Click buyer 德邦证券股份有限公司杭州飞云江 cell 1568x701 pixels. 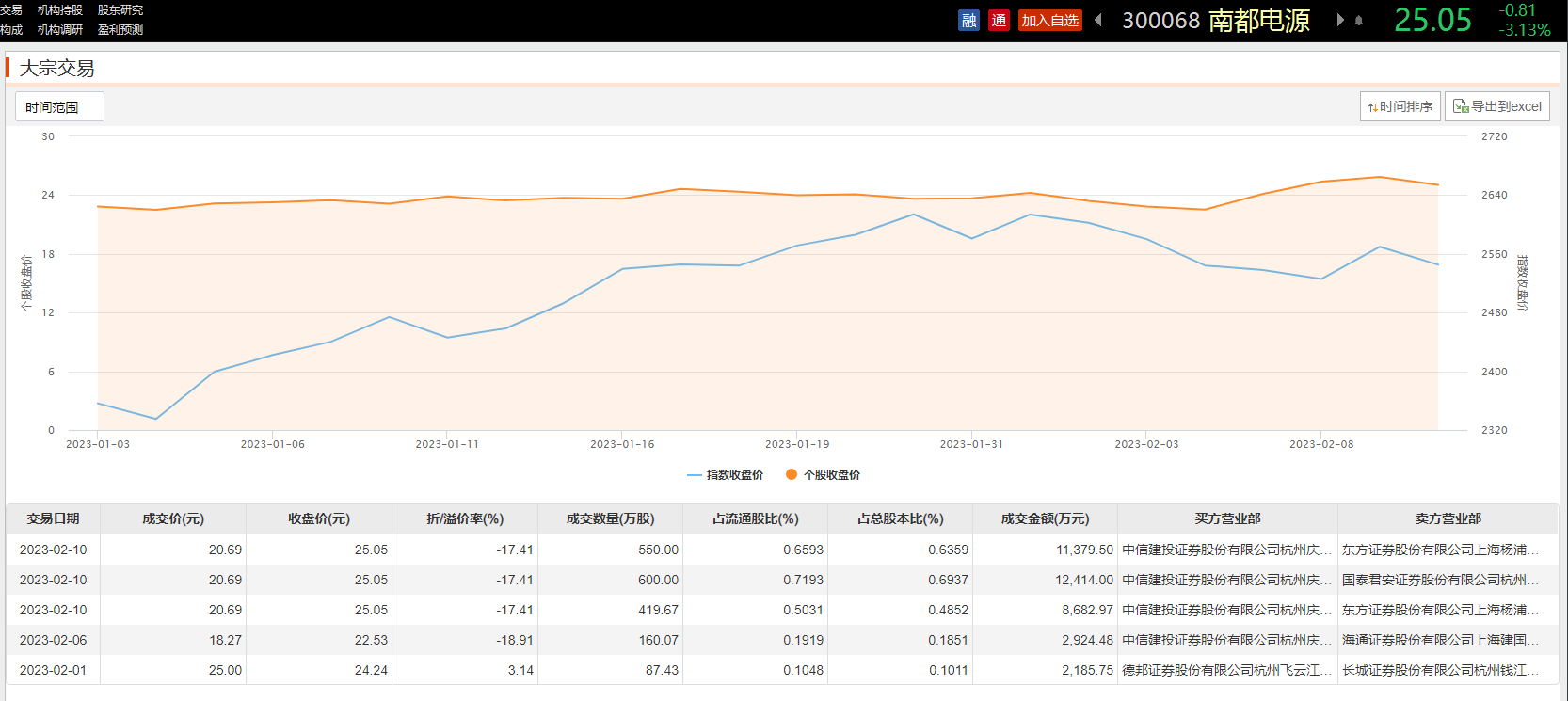[1227, 670]
